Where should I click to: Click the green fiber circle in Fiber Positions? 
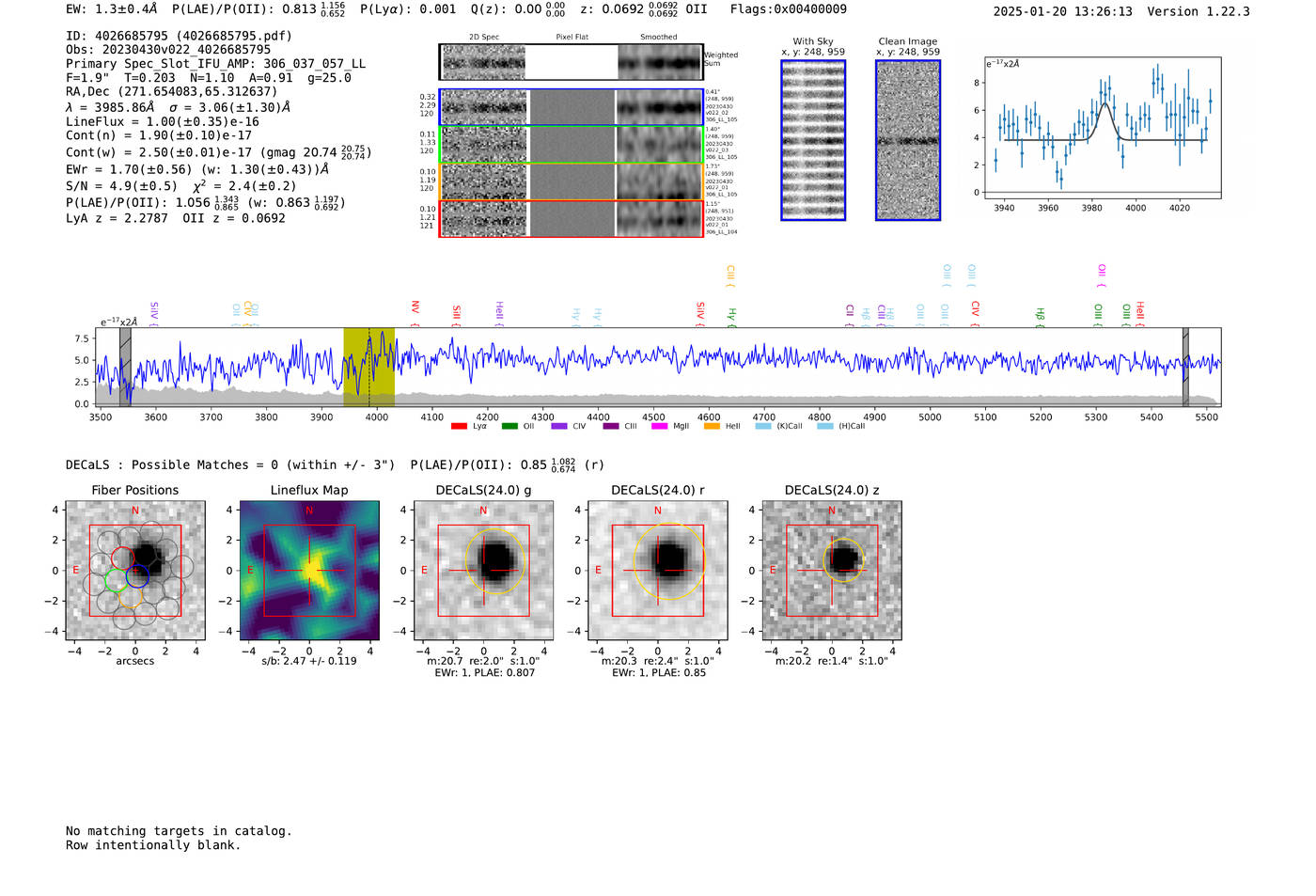click(x=116, y=581)
